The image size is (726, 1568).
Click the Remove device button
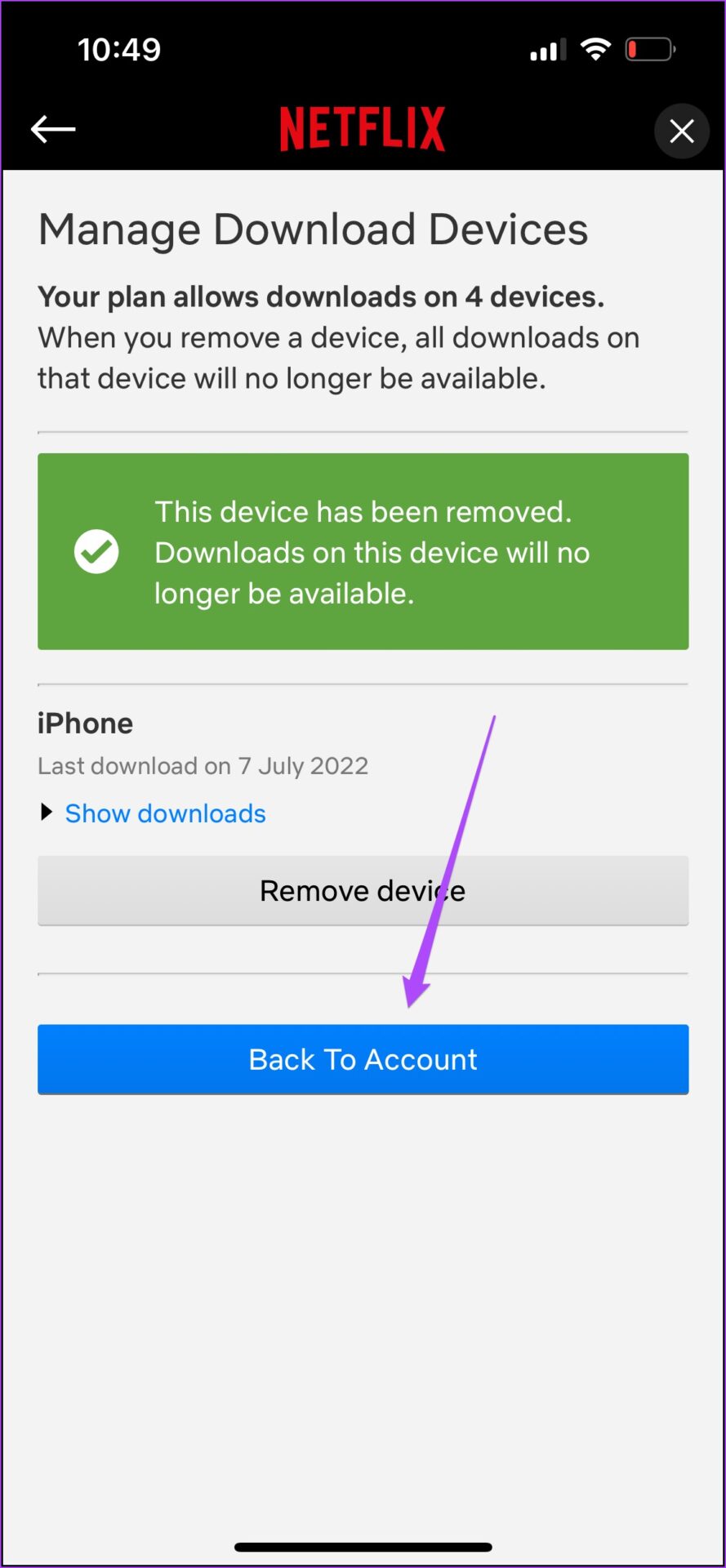click(x=363, y=891)
